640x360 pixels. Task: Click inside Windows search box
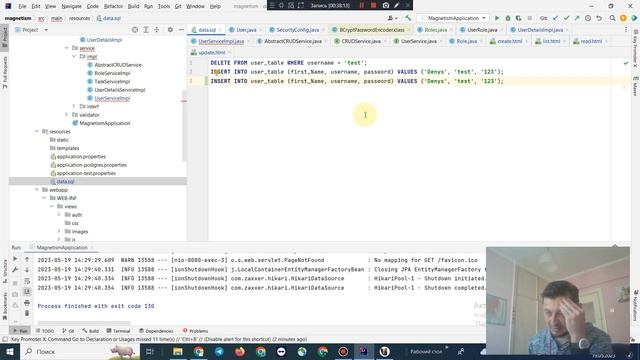(80, 351)
